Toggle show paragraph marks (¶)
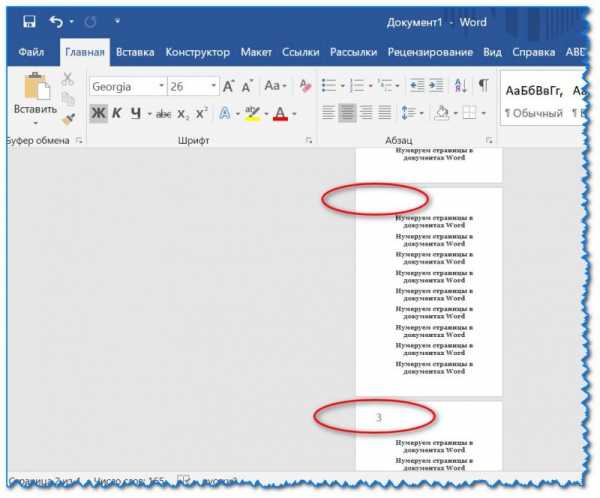The height and width of the screenshot is (498, 600). [483, 87]
